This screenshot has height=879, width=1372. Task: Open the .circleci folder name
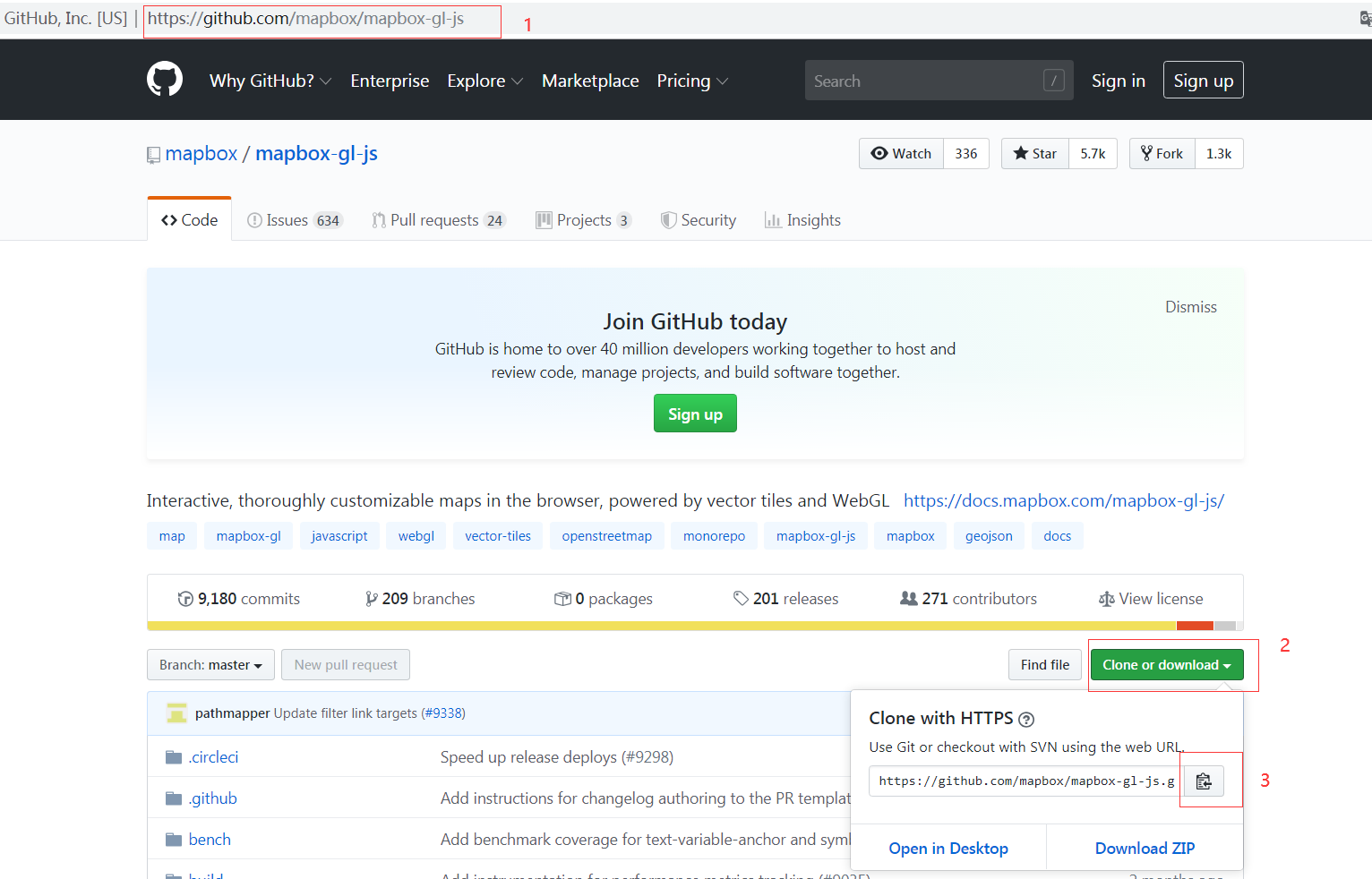(x=213, y=757)
